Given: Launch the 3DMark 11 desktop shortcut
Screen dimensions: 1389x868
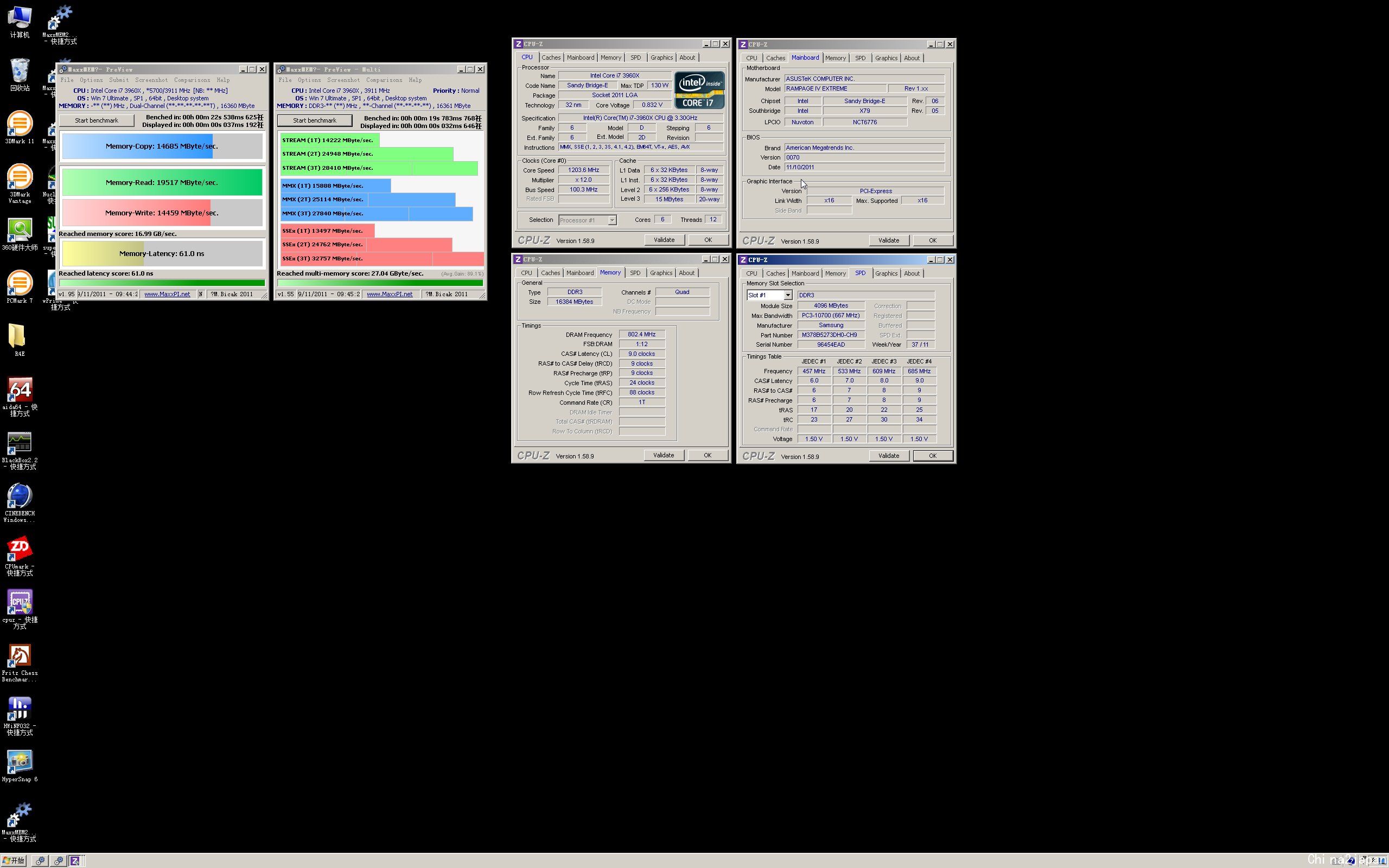Looking at the screenshot, I should click(x=20, y=127).
